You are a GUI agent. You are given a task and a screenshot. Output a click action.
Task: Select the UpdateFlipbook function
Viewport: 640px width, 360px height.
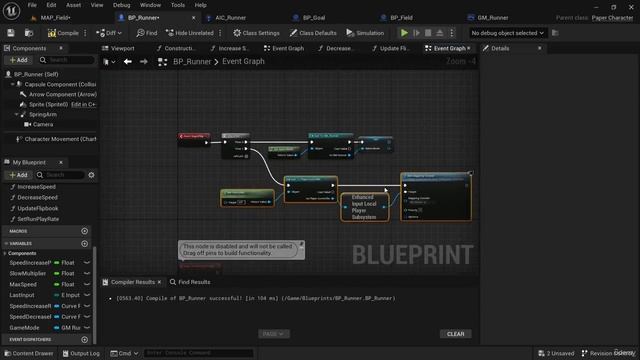coord(38,208)
